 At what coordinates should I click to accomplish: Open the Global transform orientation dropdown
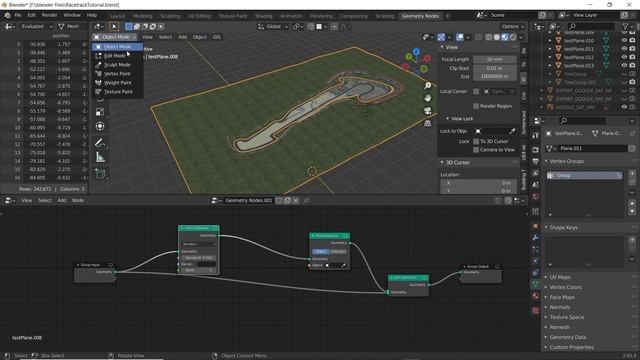click(273, 27)
